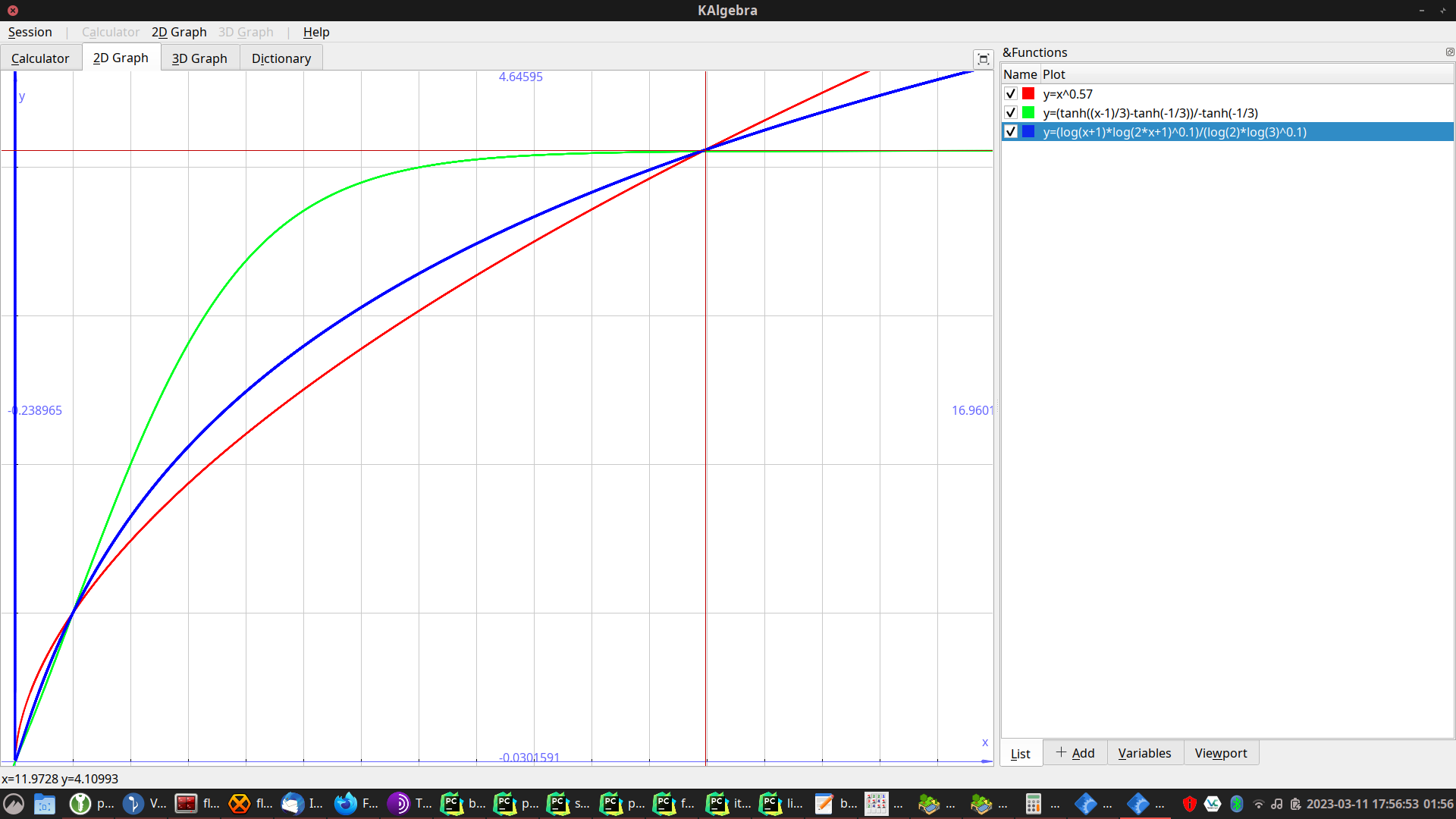
Task: Click the red shield tray icon
Action: coord(1189,804)
